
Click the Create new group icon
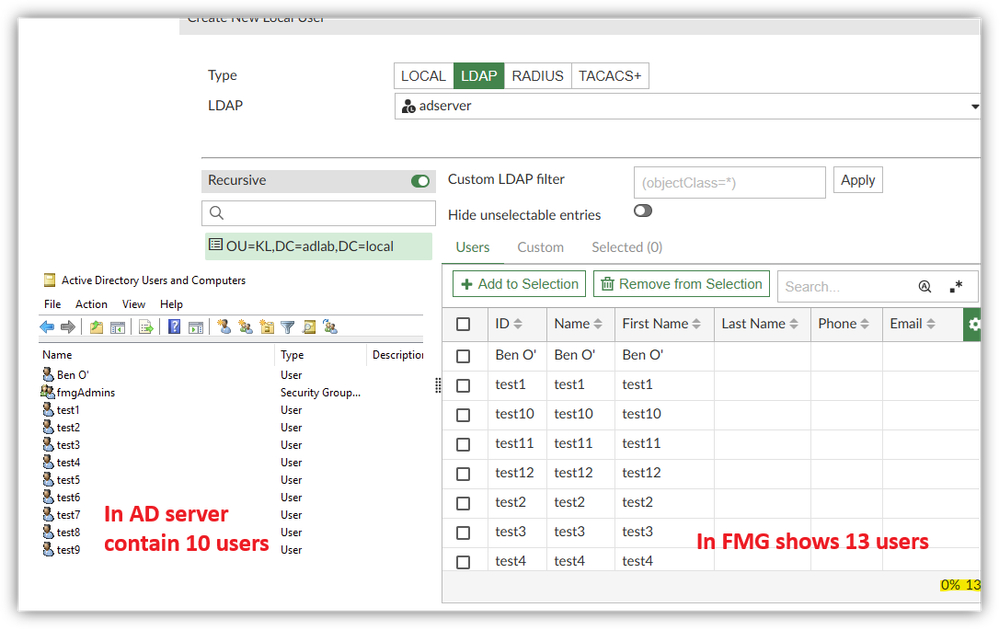pyautogui.click(x=245, y=327)
